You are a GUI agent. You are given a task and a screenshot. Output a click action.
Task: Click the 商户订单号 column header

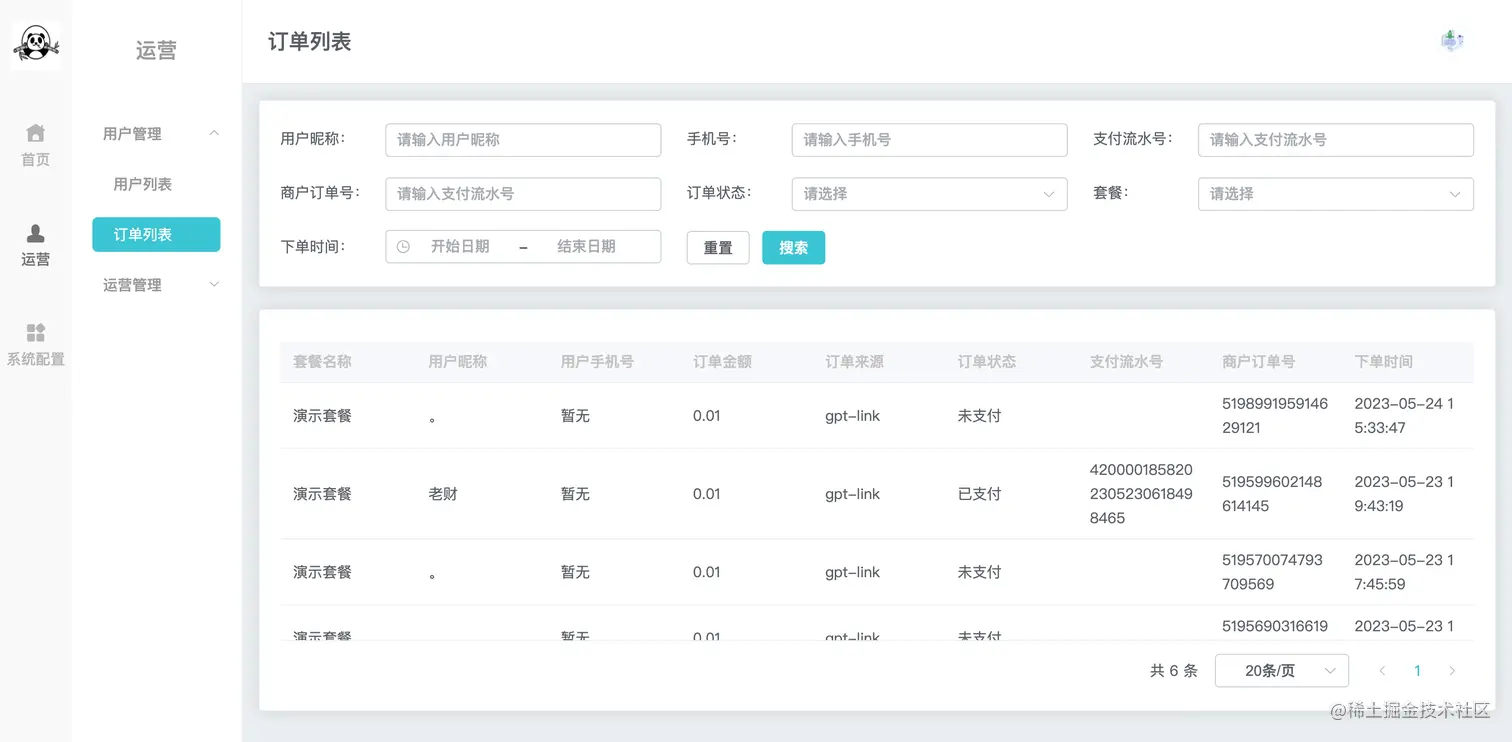coord(1258,362)
